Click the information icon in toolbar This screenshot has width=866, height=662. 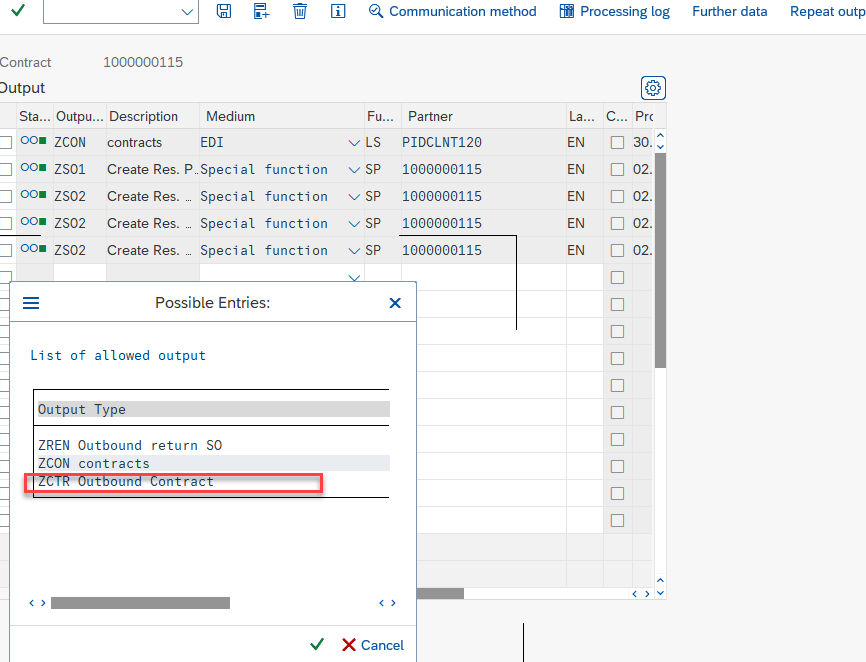click(x=338, y=11)
